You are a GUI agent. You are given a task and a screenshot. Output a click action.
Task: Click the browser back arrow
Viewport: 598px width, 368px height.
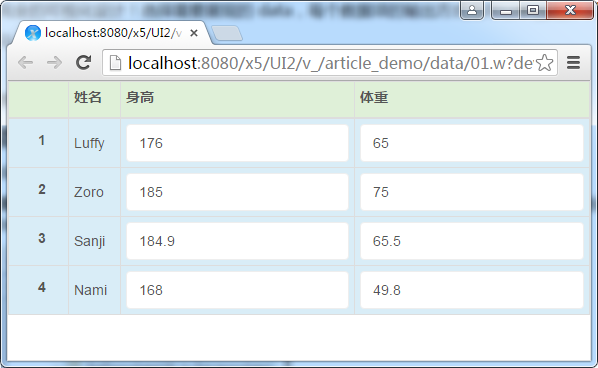point(26,63)
